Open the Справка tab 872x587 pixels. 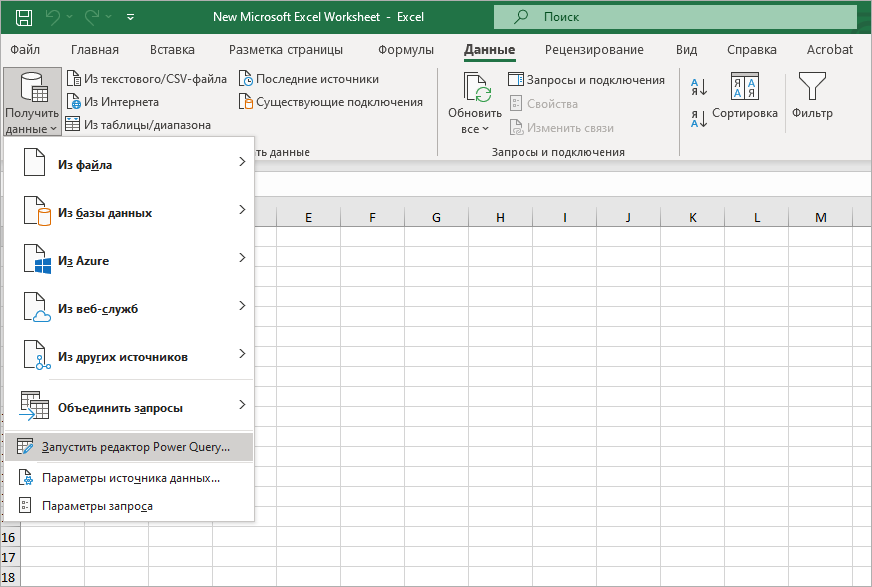[751, 49]
